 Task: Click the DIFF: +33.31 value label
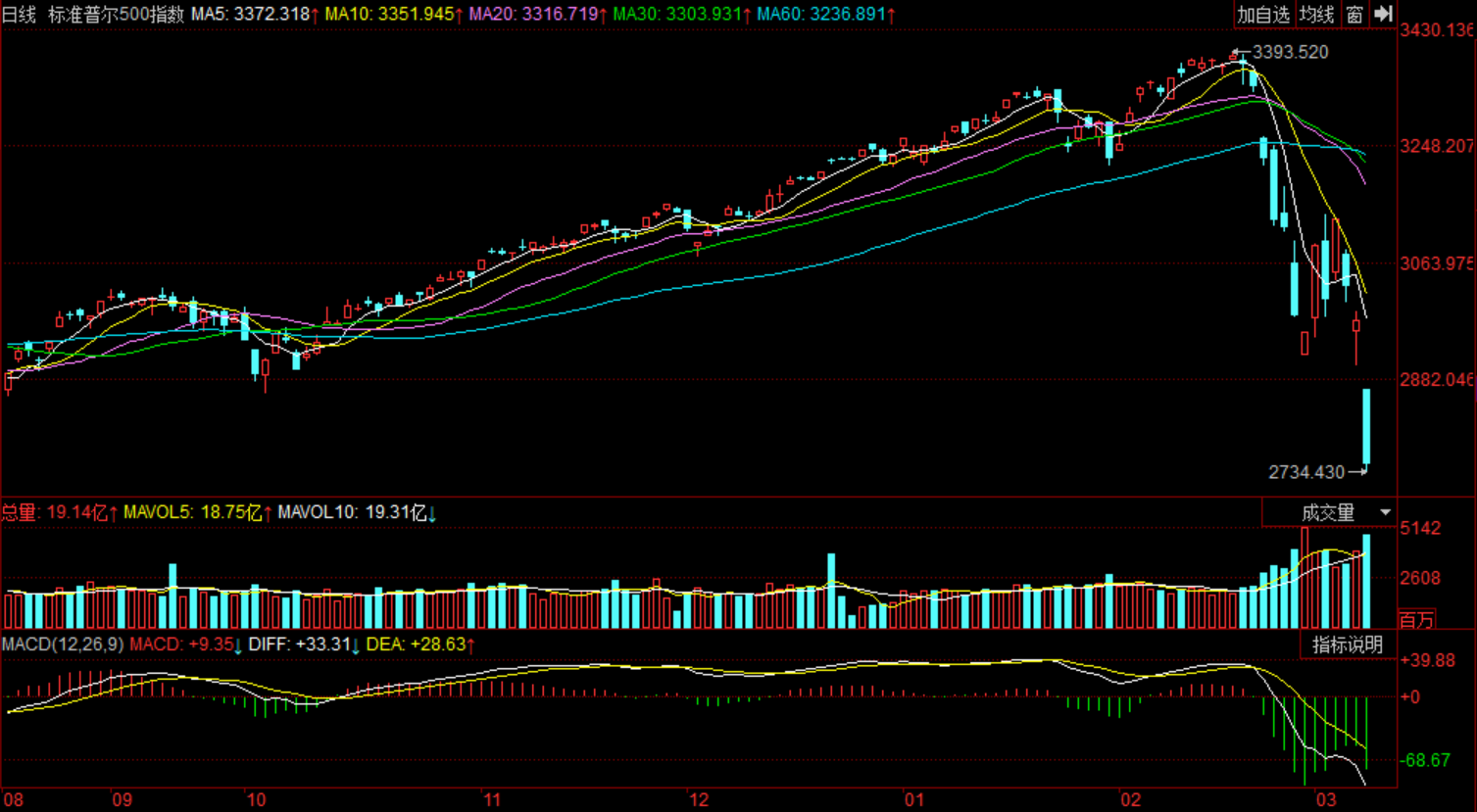pos(304,645)
